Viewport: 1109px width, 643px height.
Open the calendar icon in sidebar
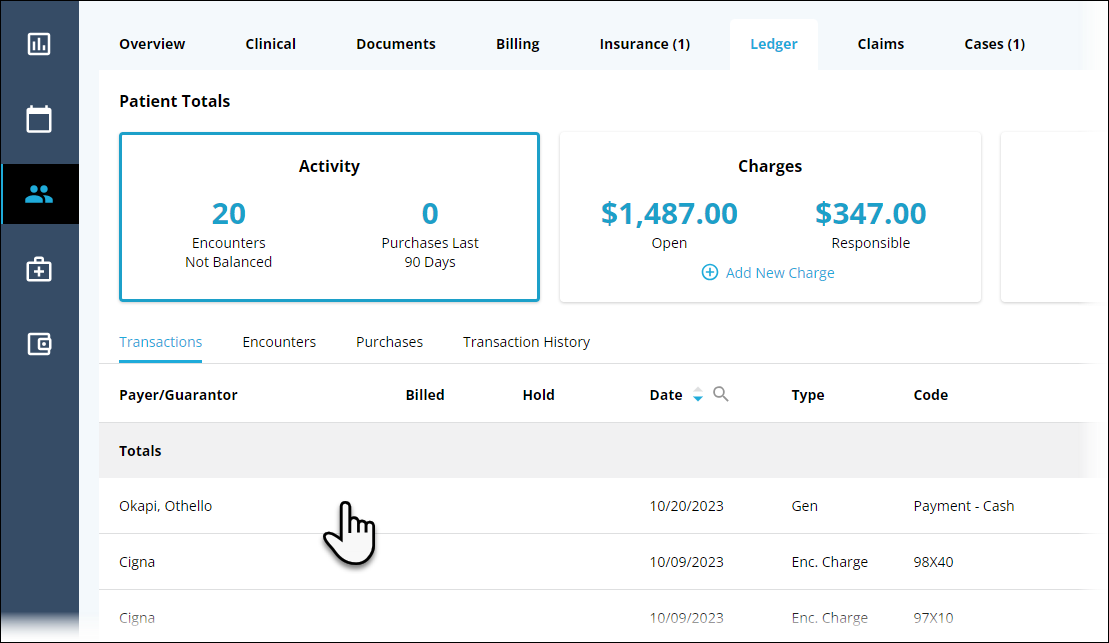(39, 119)
